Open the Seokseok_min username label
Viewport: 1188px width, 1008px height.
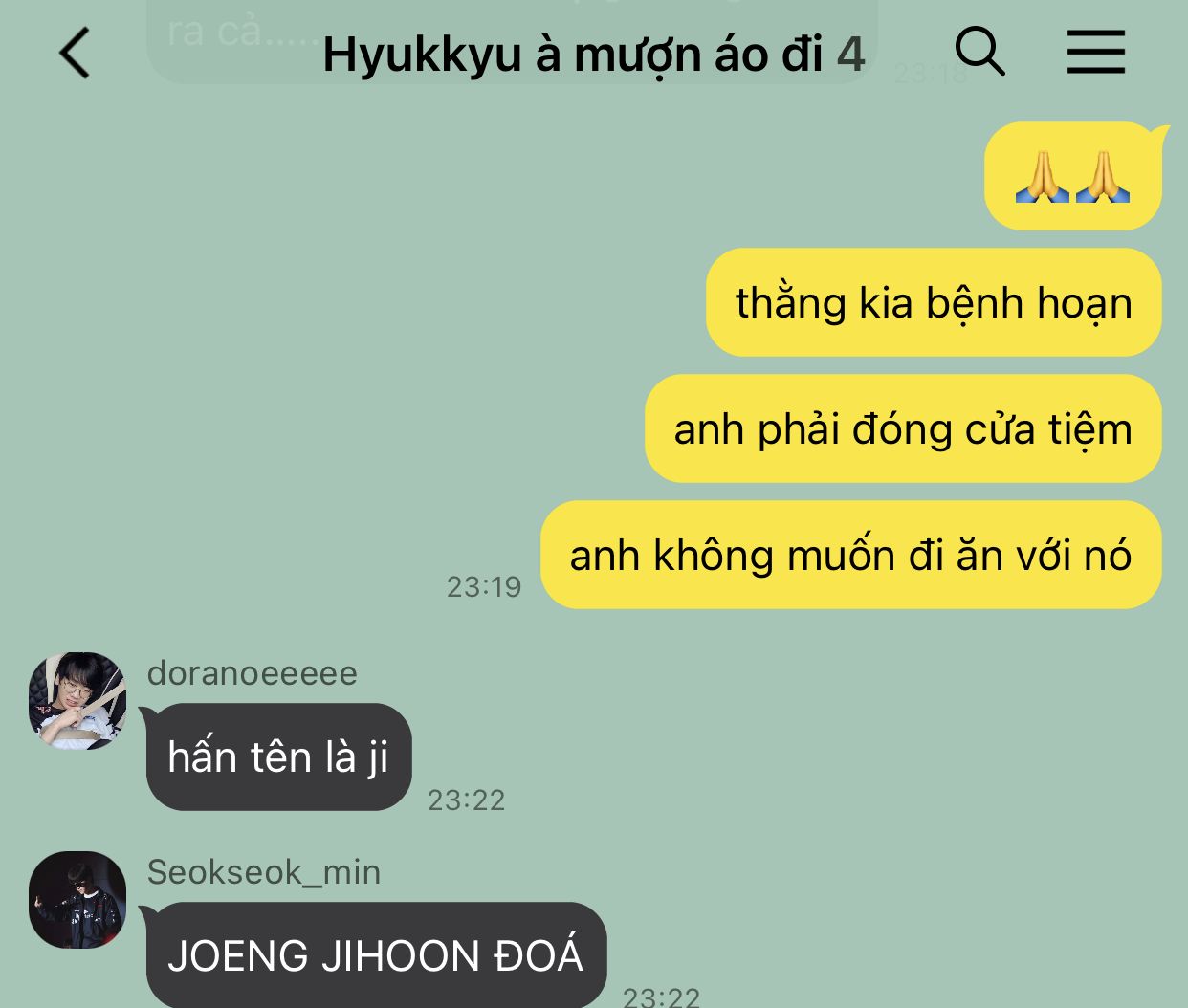click(x=264, y=872)
